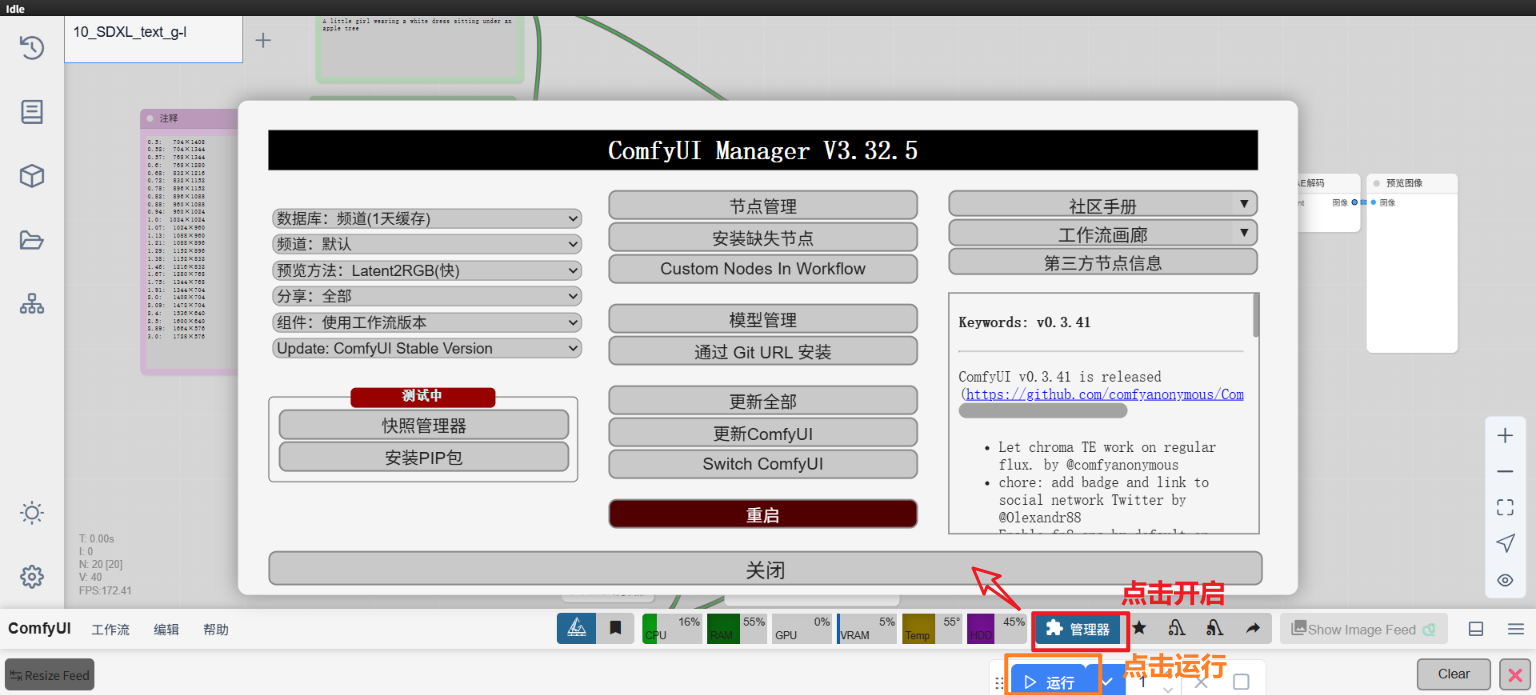Open the workflows folder sidebar icon
This screenshot has width=1536, height=695.
tap(32, 240)
